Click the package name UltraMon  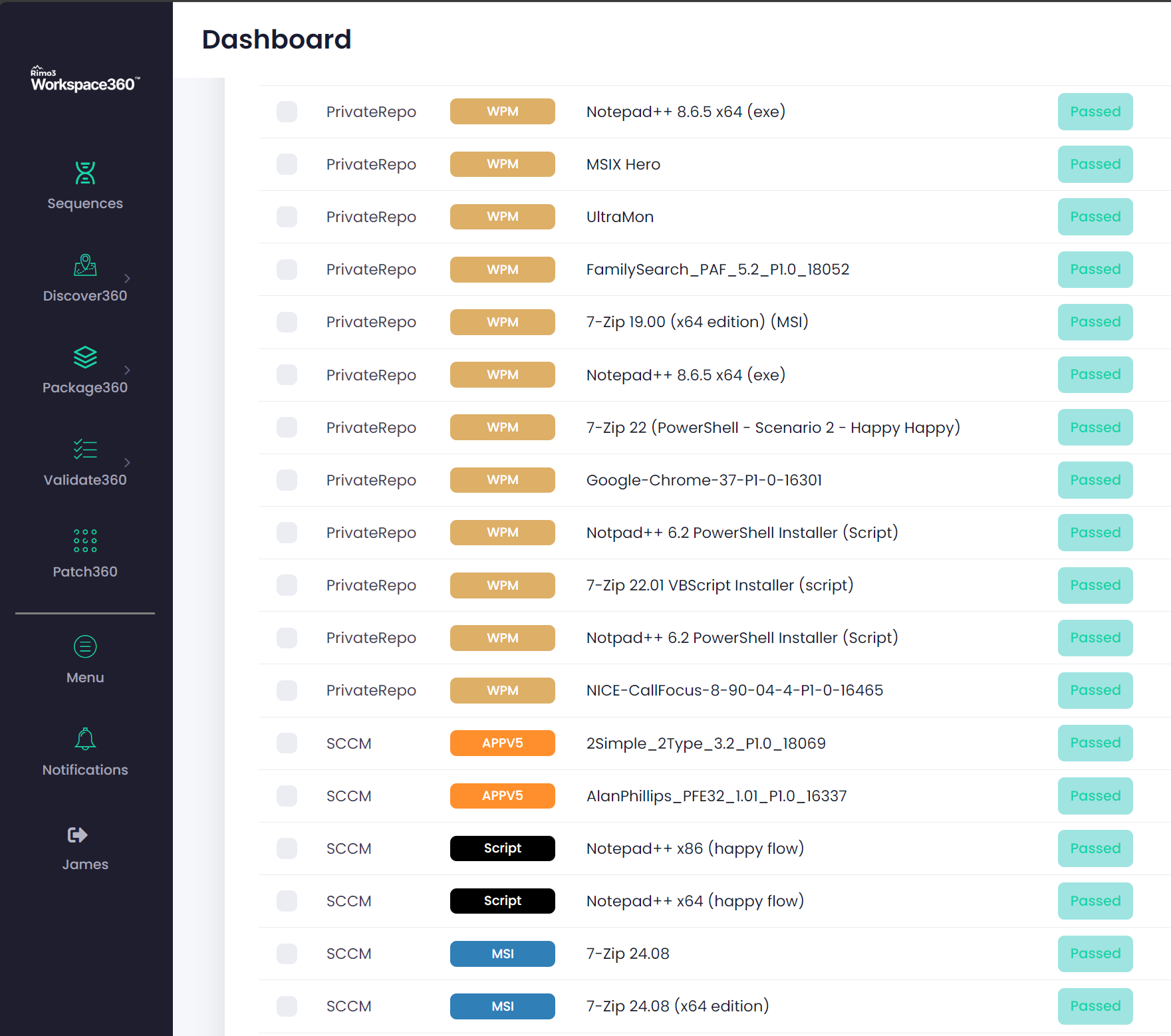coord(620,217)
